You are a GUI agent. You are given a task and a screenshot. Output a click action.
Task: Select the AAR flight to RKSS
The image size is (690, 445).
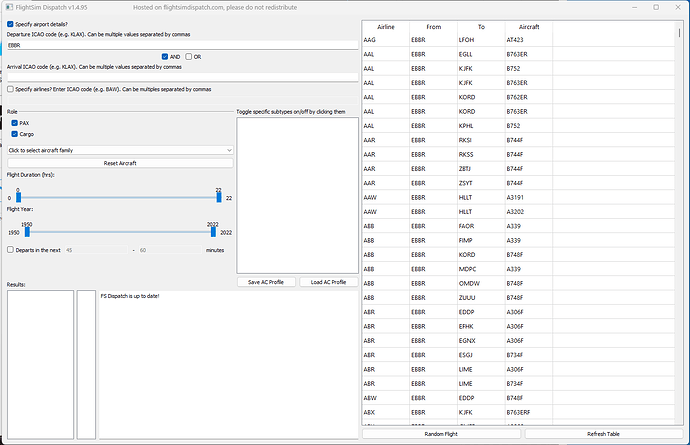pos(518,154)
